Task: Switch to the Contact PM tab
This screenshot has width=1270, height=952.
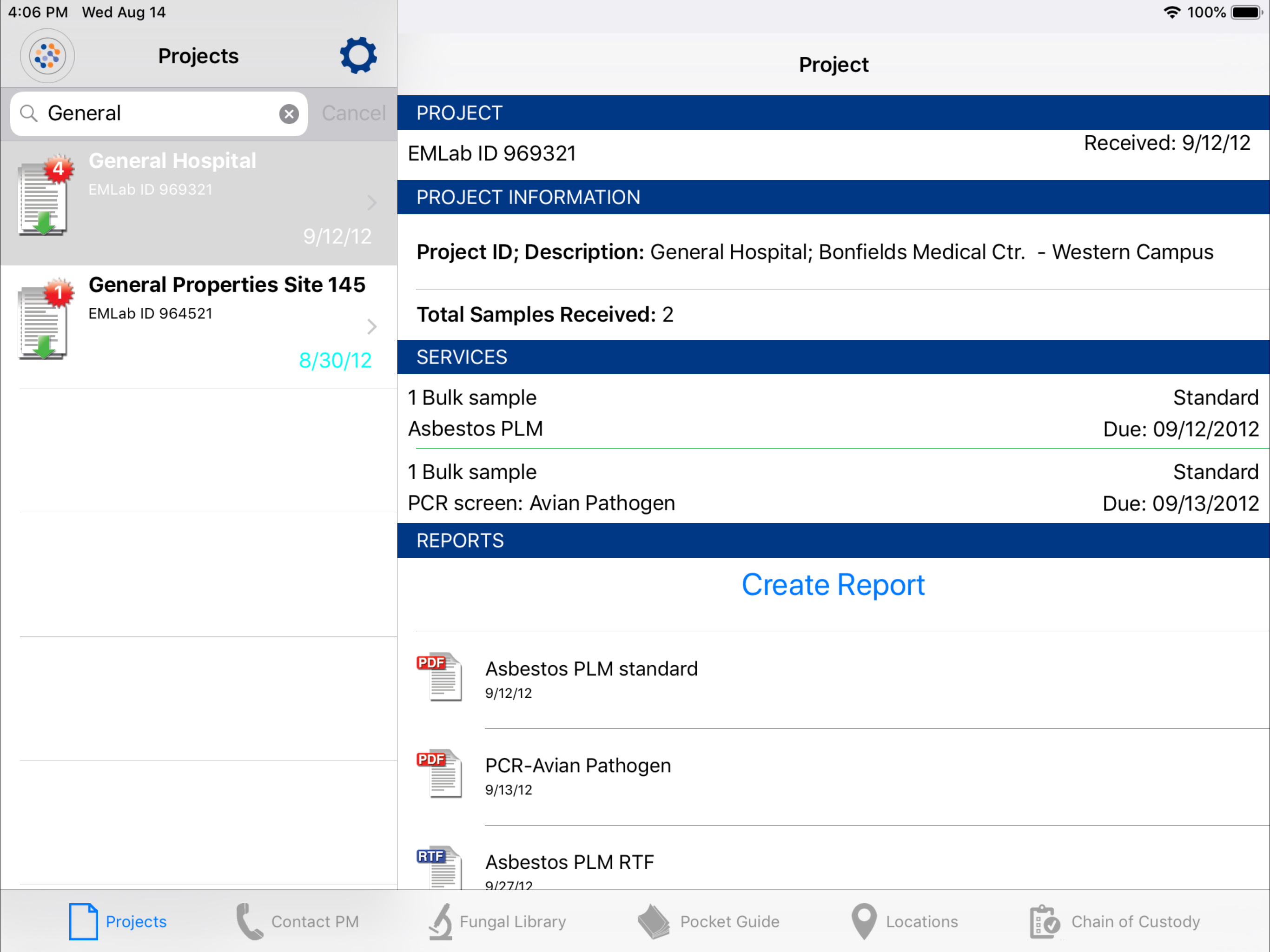Action: [x=298, y=921]
